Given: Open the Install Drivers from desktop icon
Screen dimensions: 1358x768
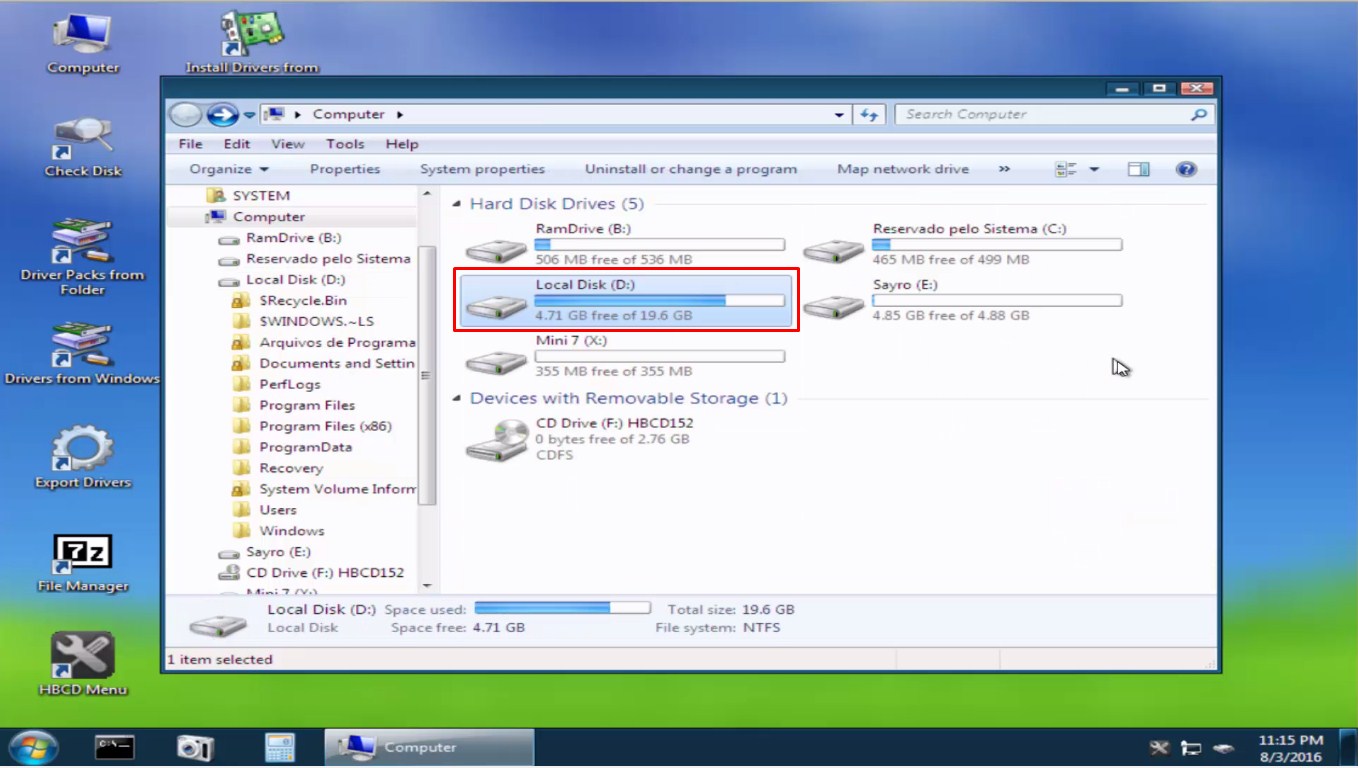Looking at the screenshot, I should click(252, 41).
